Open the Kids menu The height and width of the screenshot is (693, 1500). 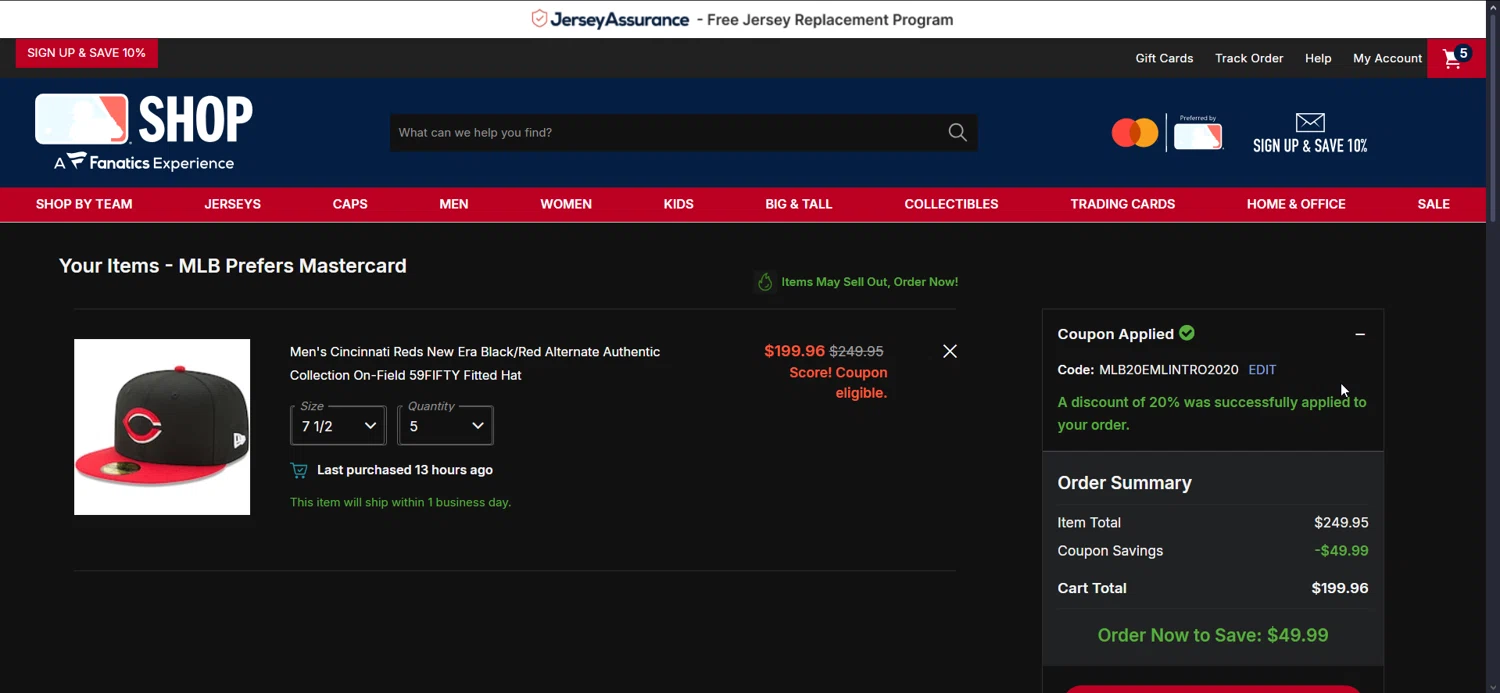tap(679, 204)
